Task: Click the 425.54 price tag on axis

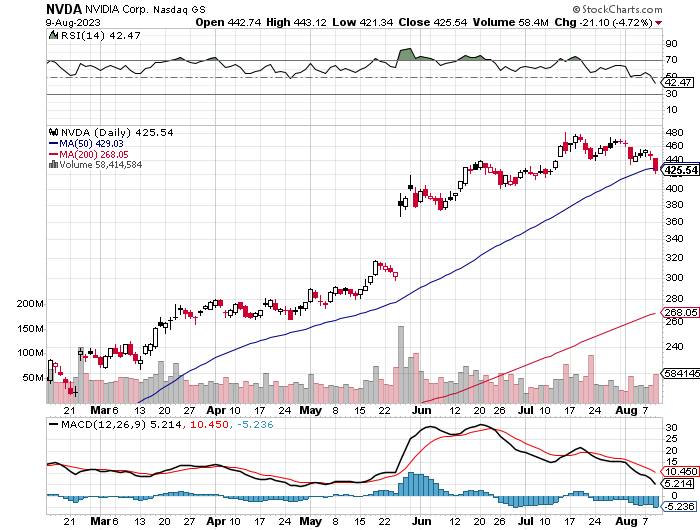Action: [x=680, y=170]
